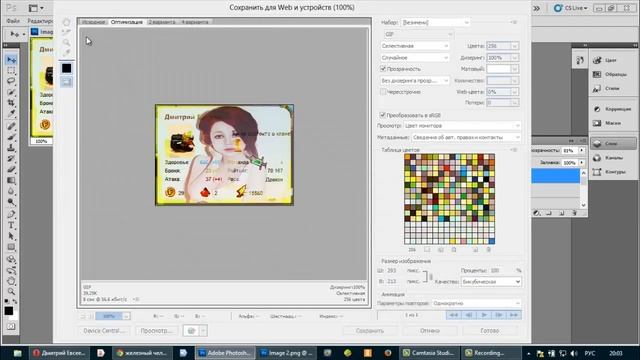The image size is (640, 360).
Task: Click the height field showing 213
Action: 395,282
